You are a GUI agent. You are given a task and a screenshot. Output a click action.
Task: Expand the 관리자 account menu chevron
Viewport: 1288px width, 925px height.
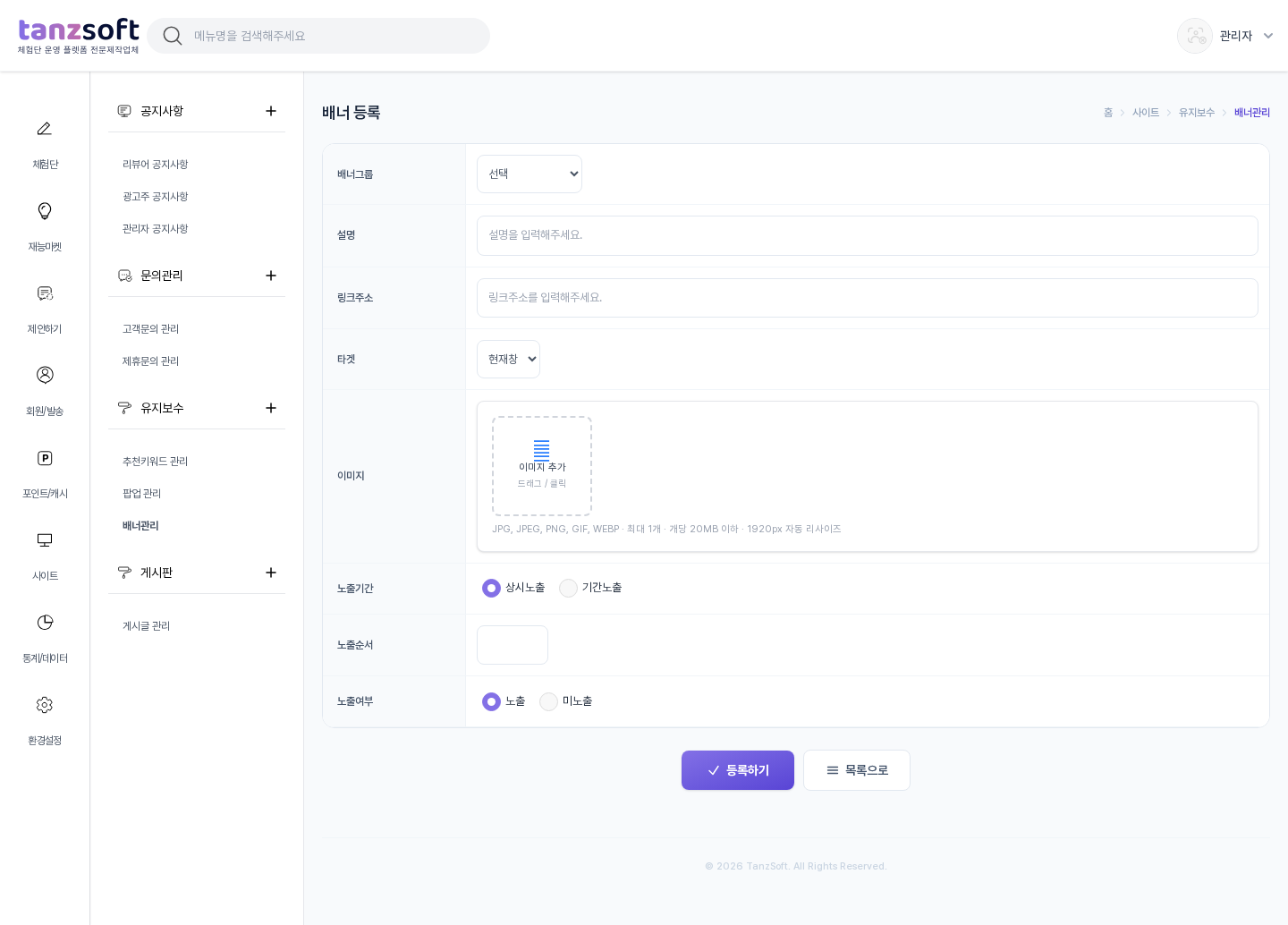click(x=1268, y=36)
